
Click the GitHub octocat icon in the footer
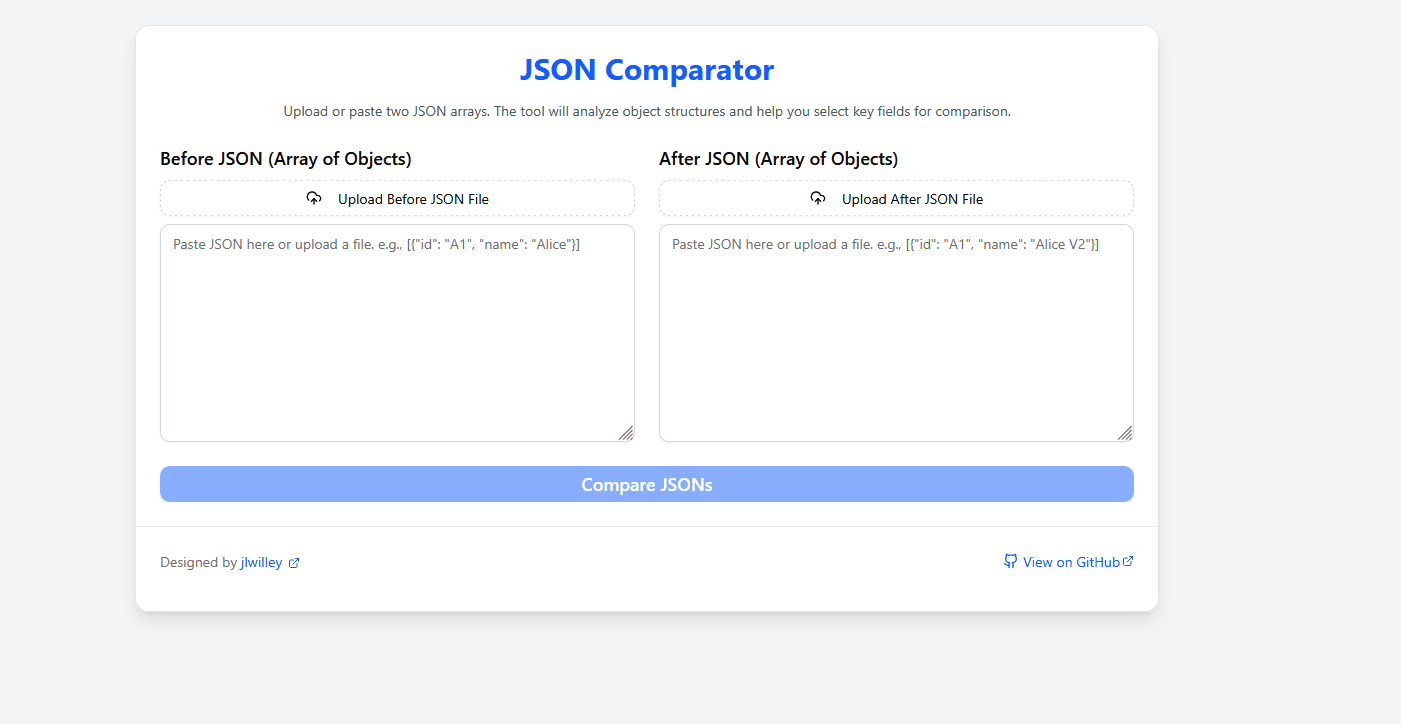point(1010,561)
